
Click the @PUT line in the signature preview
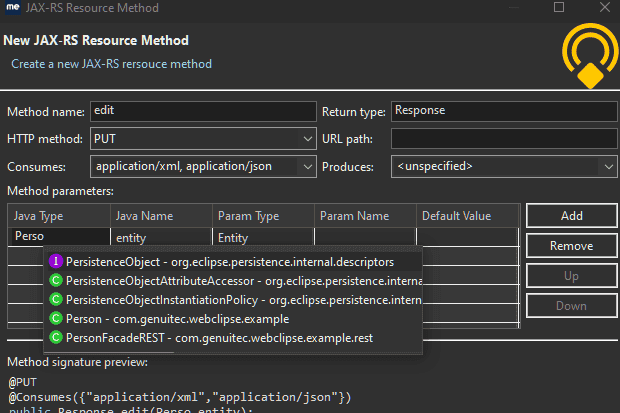pos(23,382)
